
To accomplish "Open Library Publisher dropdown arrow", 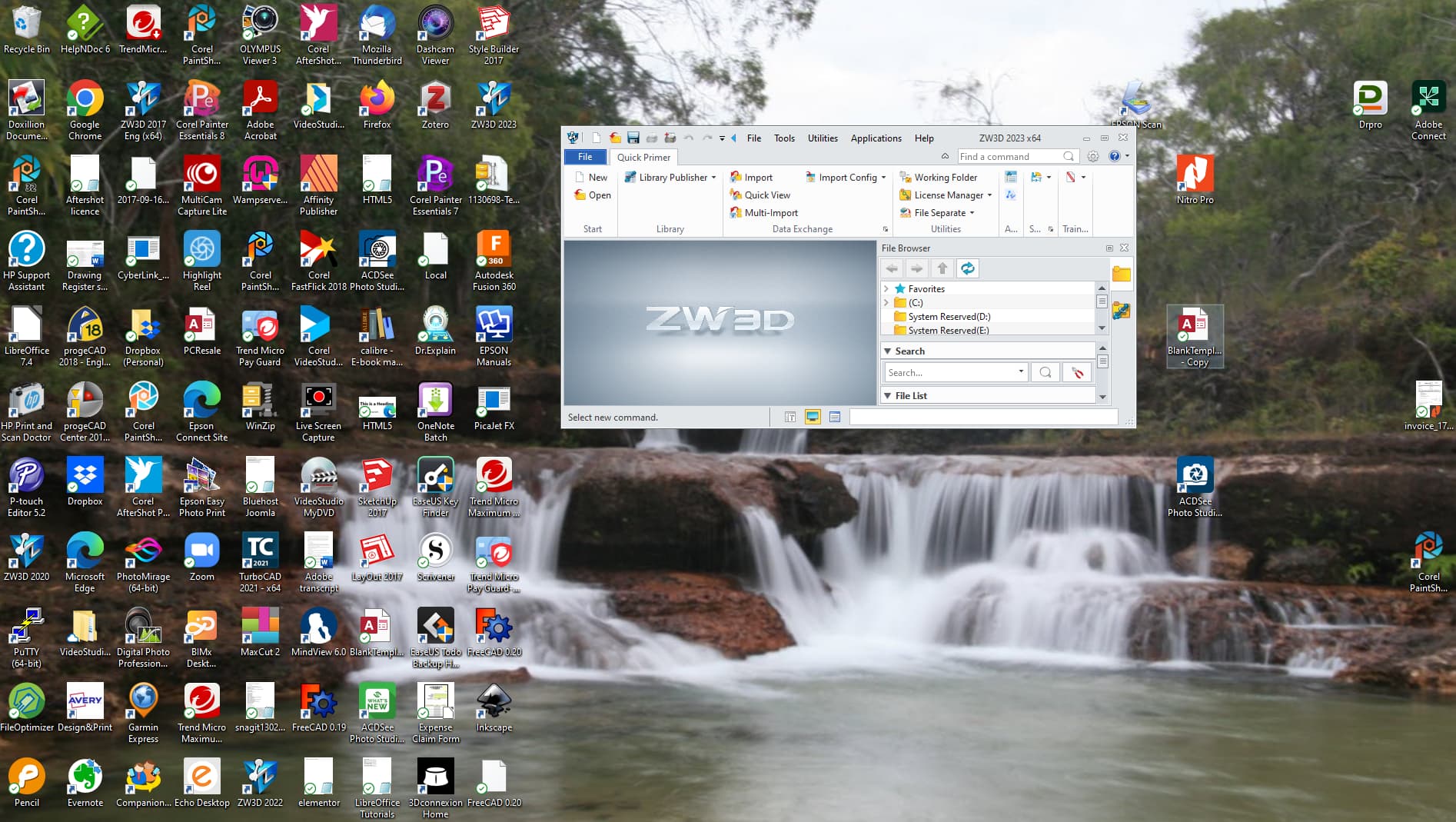I will click(x=713, y=177).
